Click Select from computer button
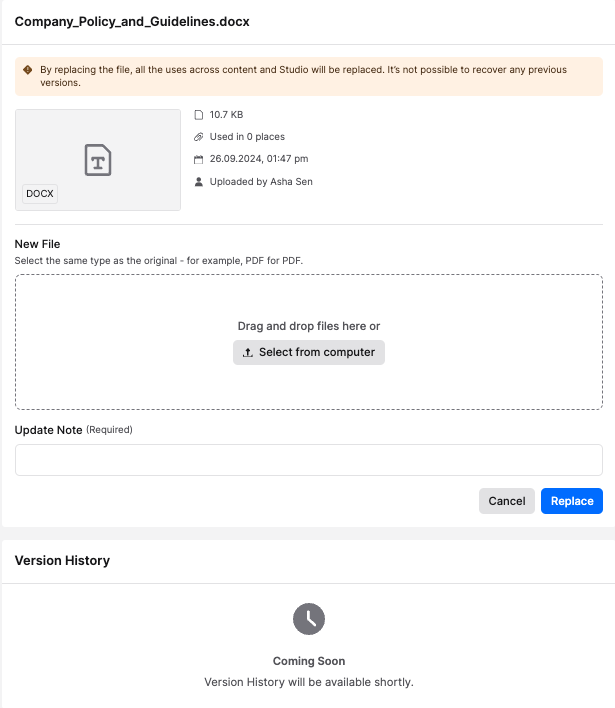615x708 pixels. click(309, 352)
